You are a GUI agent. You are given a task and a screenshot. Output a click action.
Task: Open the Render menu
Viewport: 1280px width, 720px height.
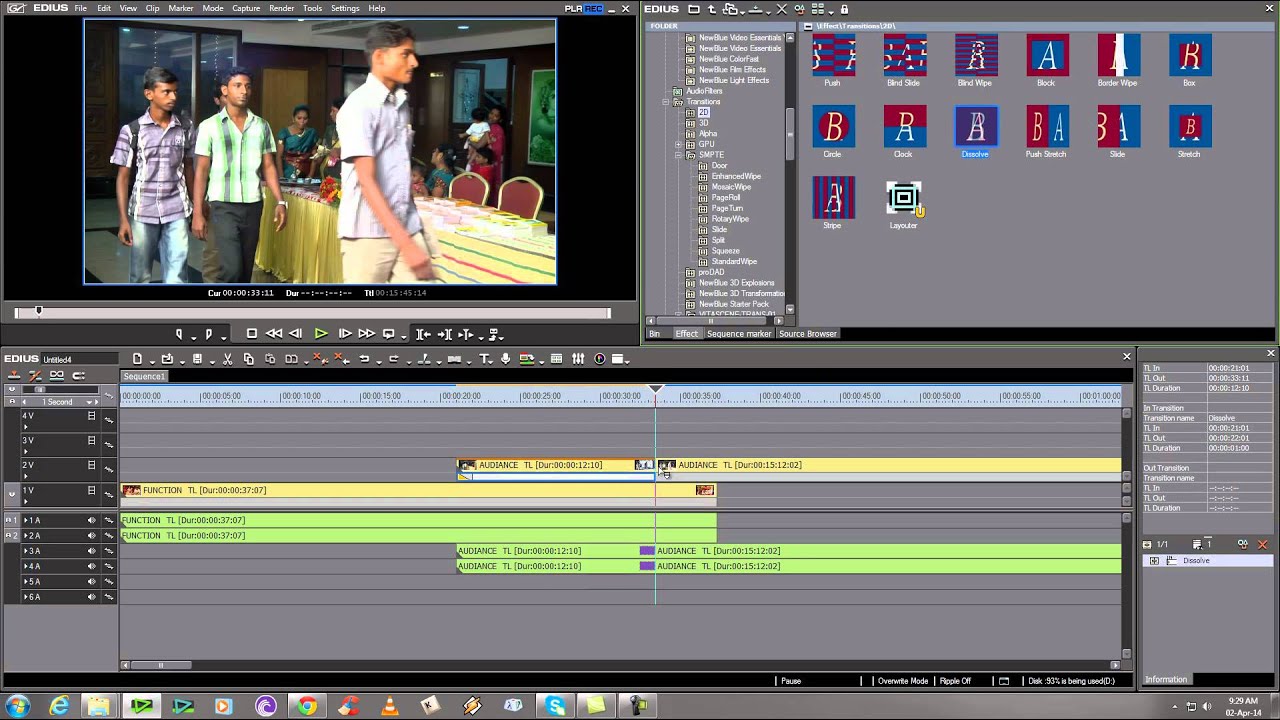coord(281,8)
